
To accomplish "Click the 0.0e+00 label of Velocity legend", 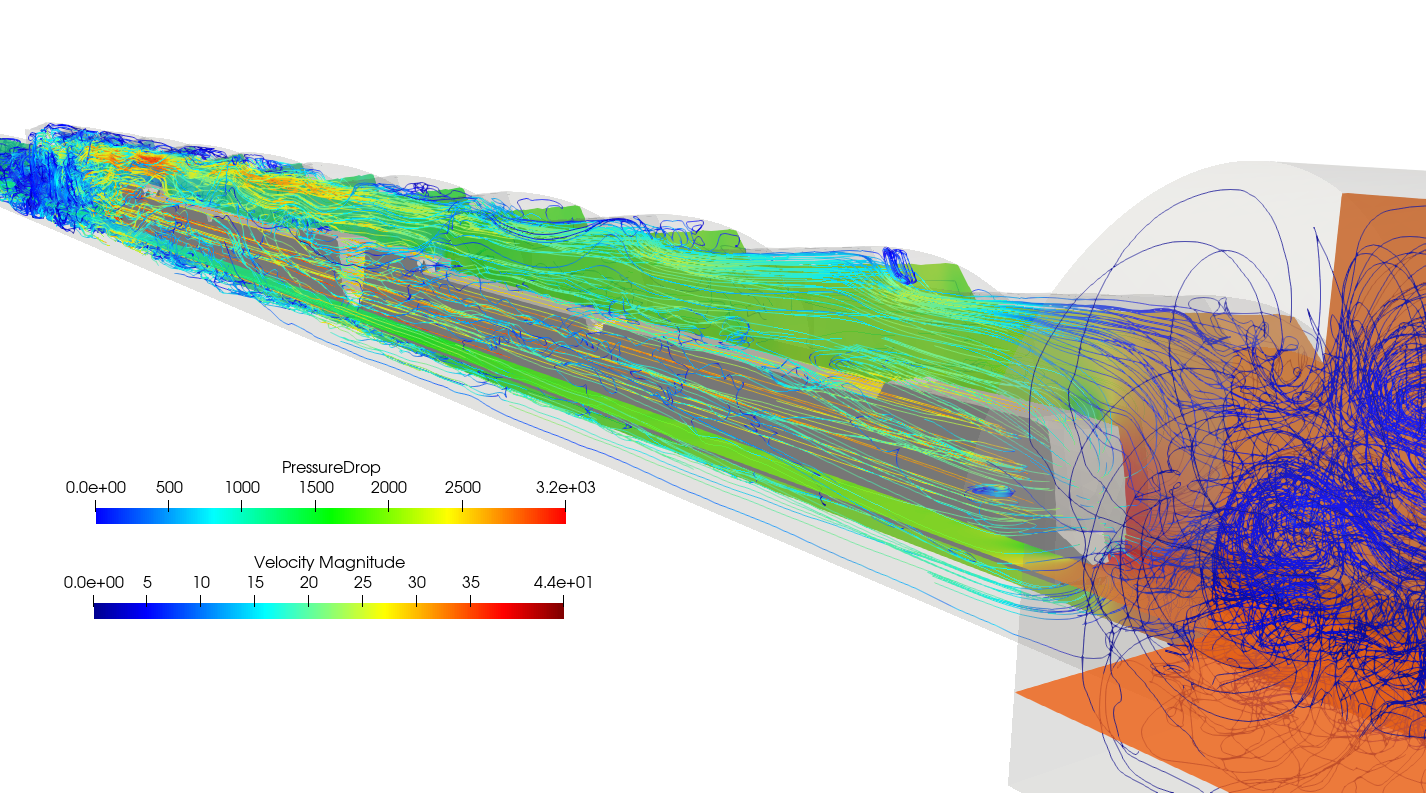I will (x=94, y=582).
